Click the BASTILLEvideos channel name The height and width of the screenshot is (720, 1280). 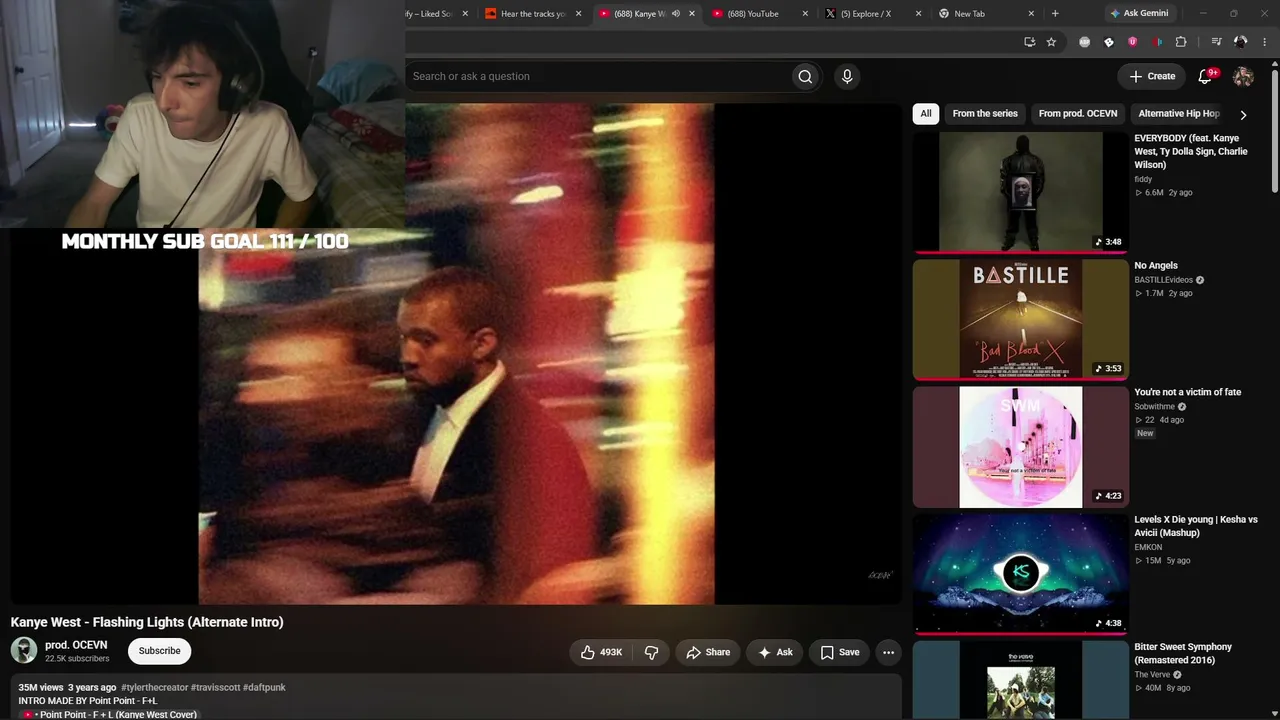(1163, 280)
